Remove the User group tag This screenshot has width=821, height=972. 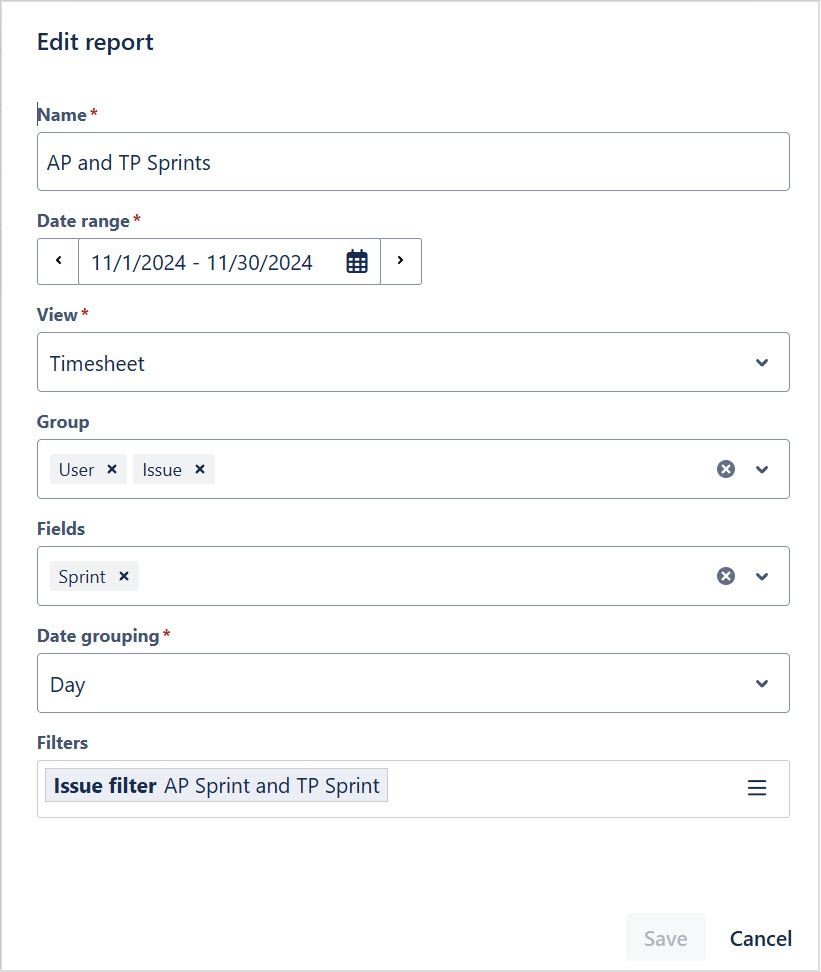click(x=112, y=469)
